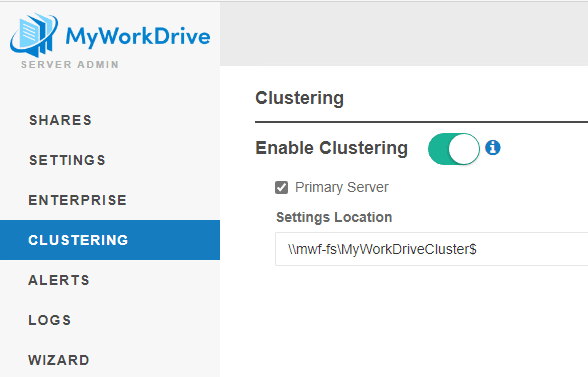Screen dimensions: 588x377
Task: Click the Settings Location path field
Action: coord(431,249)
